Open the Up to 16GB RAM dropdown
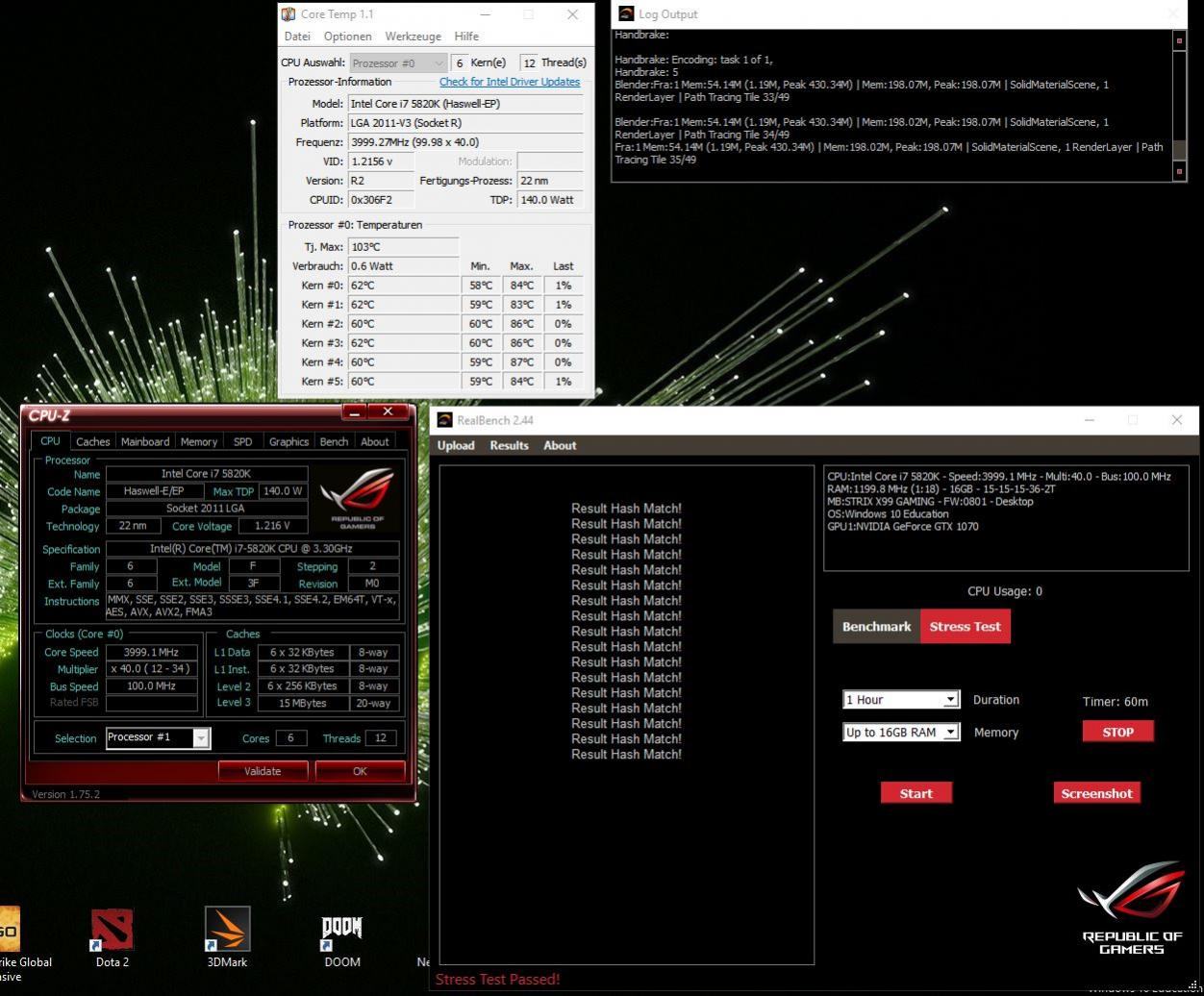This screenshot has height=996, width=1204. (901, 732)
